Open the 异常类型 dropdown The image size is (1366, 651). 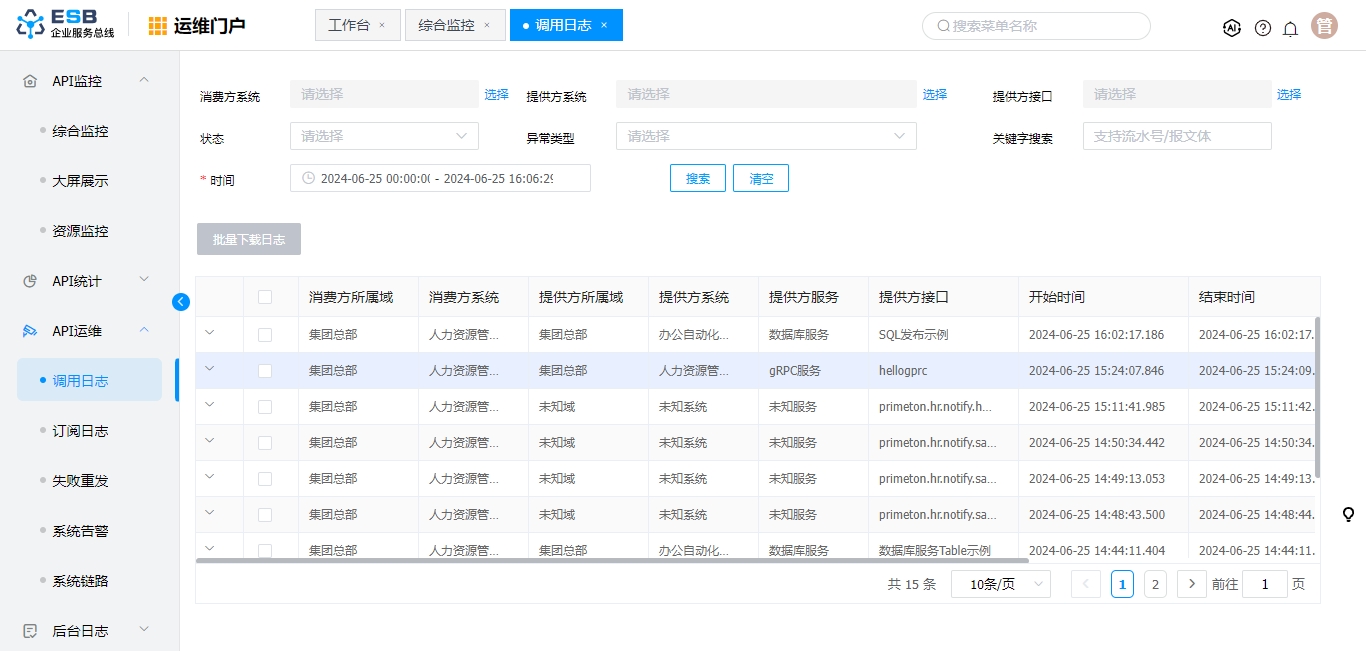pos(766,136)
